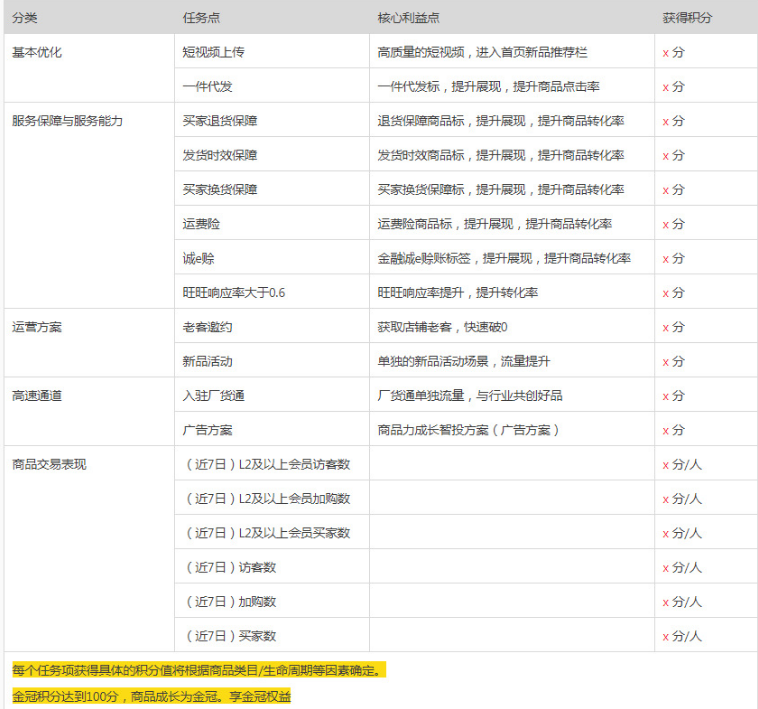Click the 分类 column header
This screenshot has width=758, height=709.
click(x=25, y=18)
